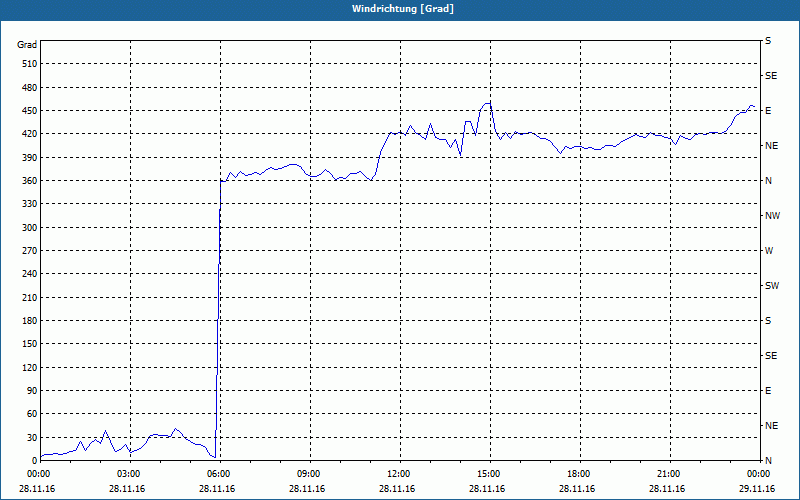Image resolution: width=800 pixels, height=500 pixels.
Task: Click the 29.11.16 date label
Action: 757,489
